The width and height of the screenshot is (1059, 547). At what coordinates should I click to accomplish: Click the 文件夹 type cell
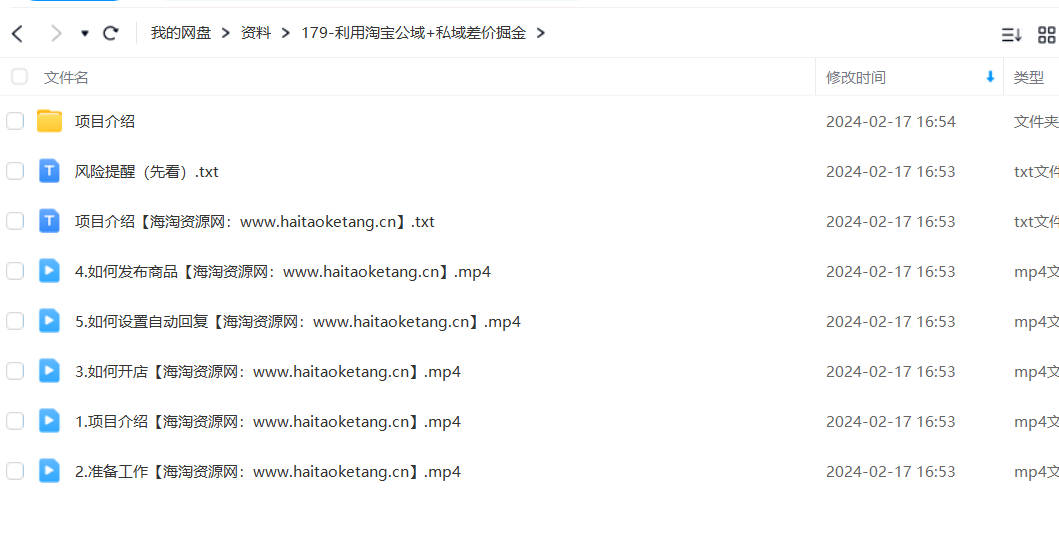pyautogui.click(x=1036, y=122)
